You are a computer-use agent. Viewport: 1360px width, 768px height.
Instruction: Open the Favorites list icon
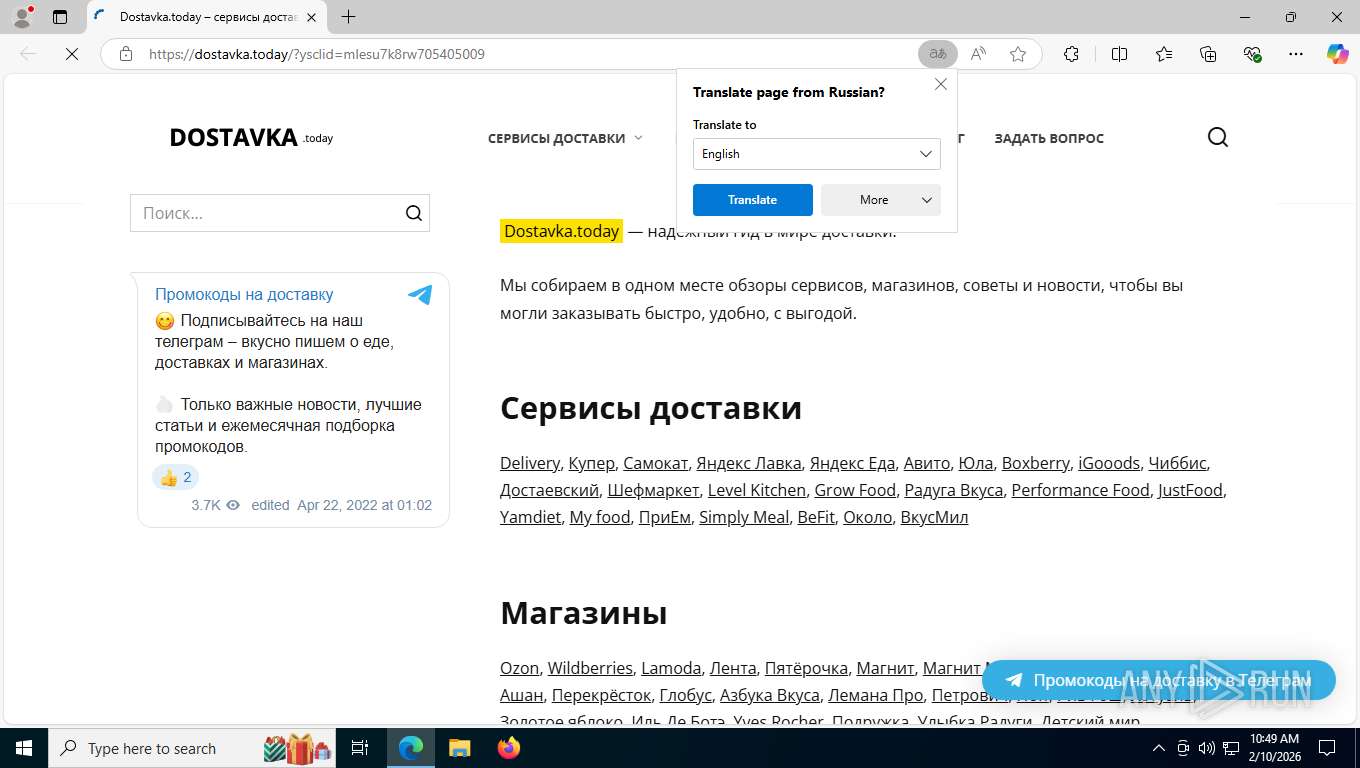tap(1164, 54)
